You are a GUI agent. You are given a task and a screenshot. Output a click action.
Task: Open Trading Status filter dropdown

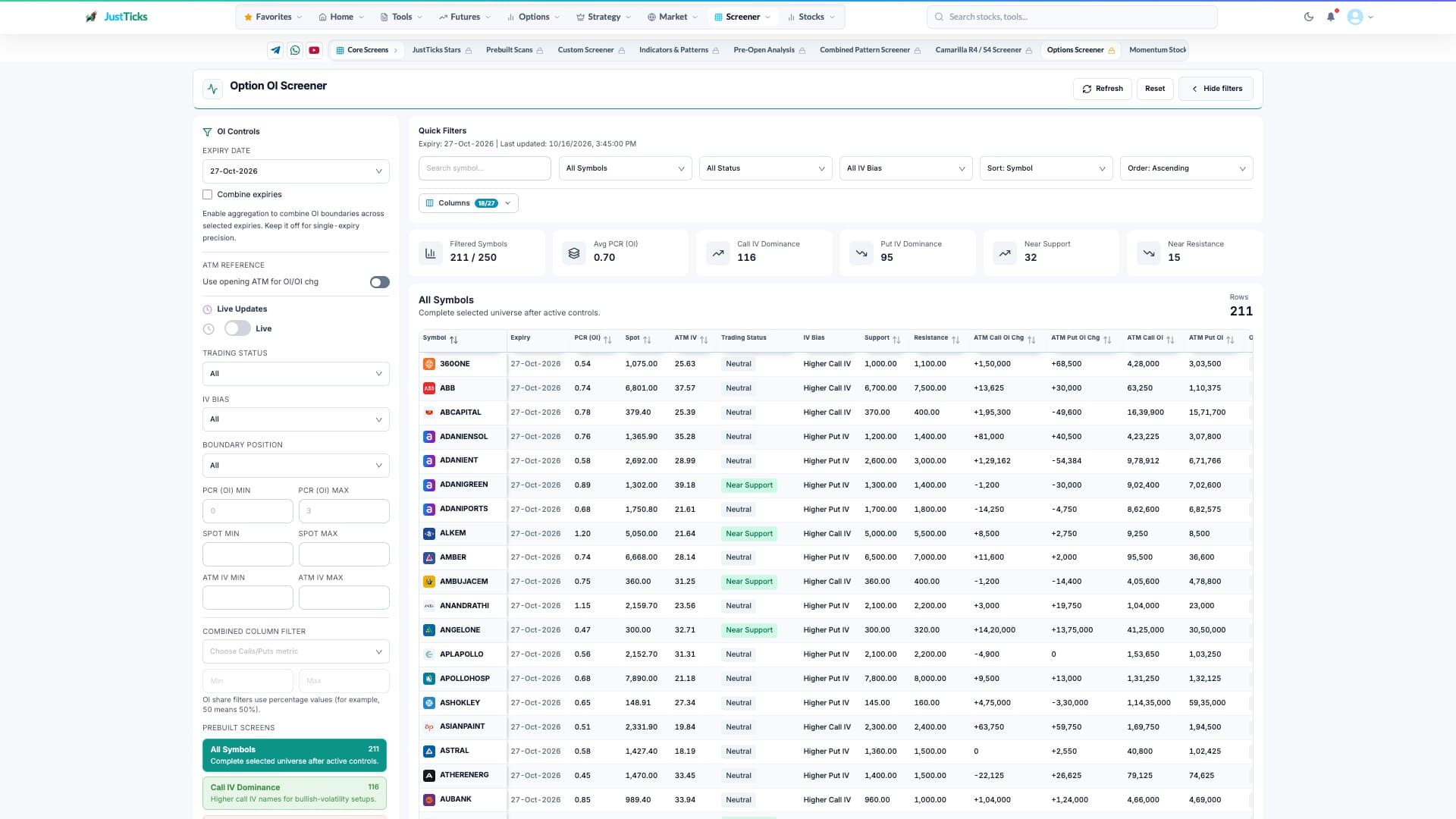pyautogui.click(x=296, y=374)
